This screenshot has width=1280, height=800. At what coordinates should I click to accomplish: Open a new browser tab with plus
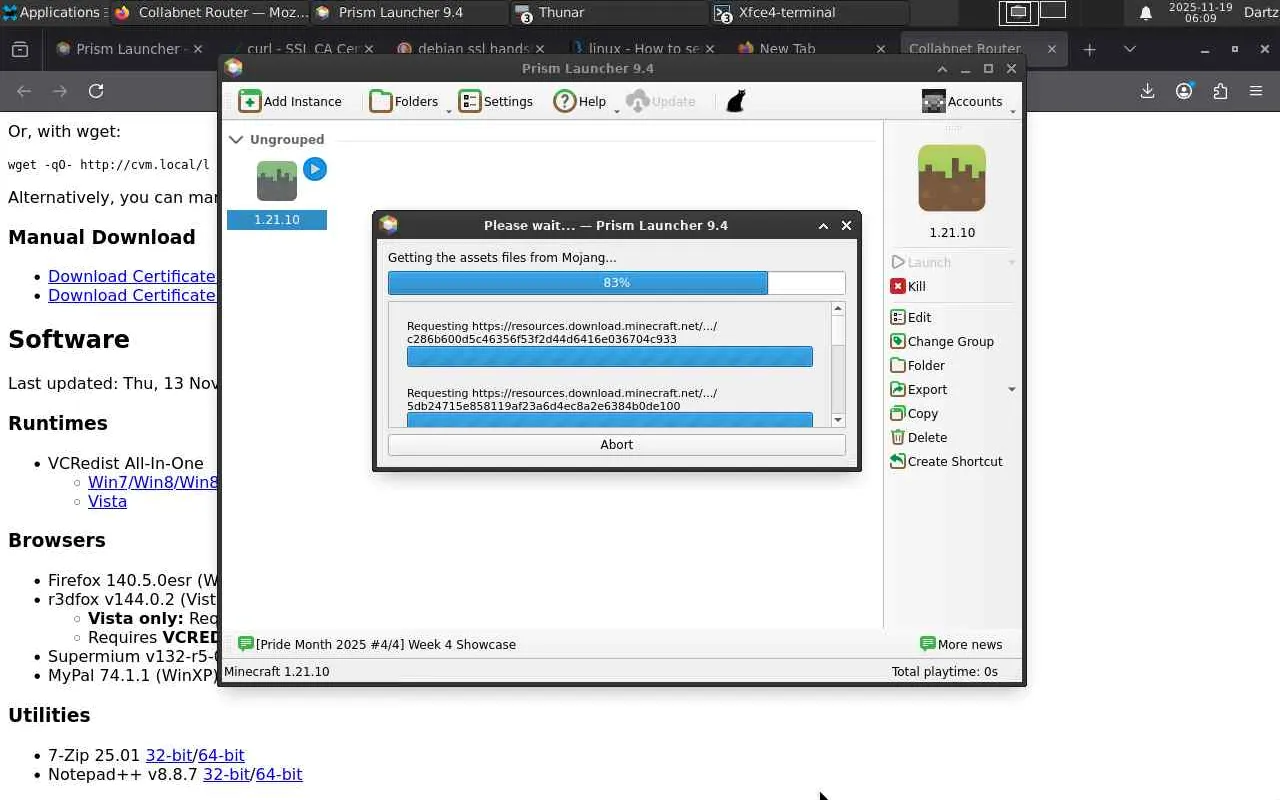1090,49
